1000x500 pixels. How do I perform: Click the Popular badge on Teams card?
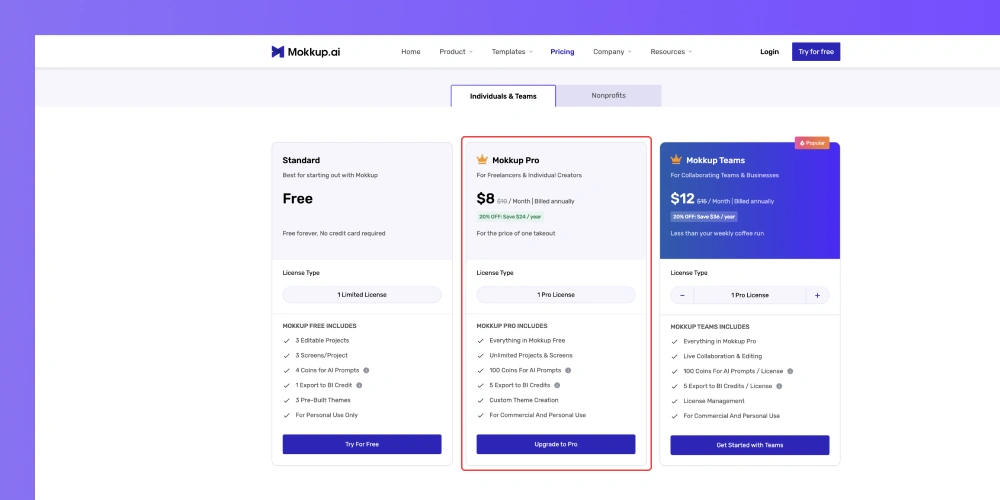pos(812,143)
